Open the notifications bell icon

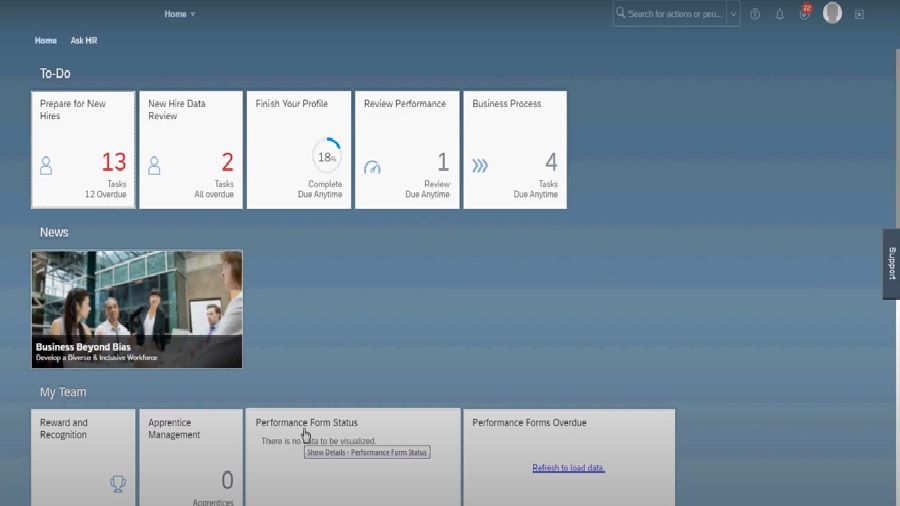(x=779, y=14)
